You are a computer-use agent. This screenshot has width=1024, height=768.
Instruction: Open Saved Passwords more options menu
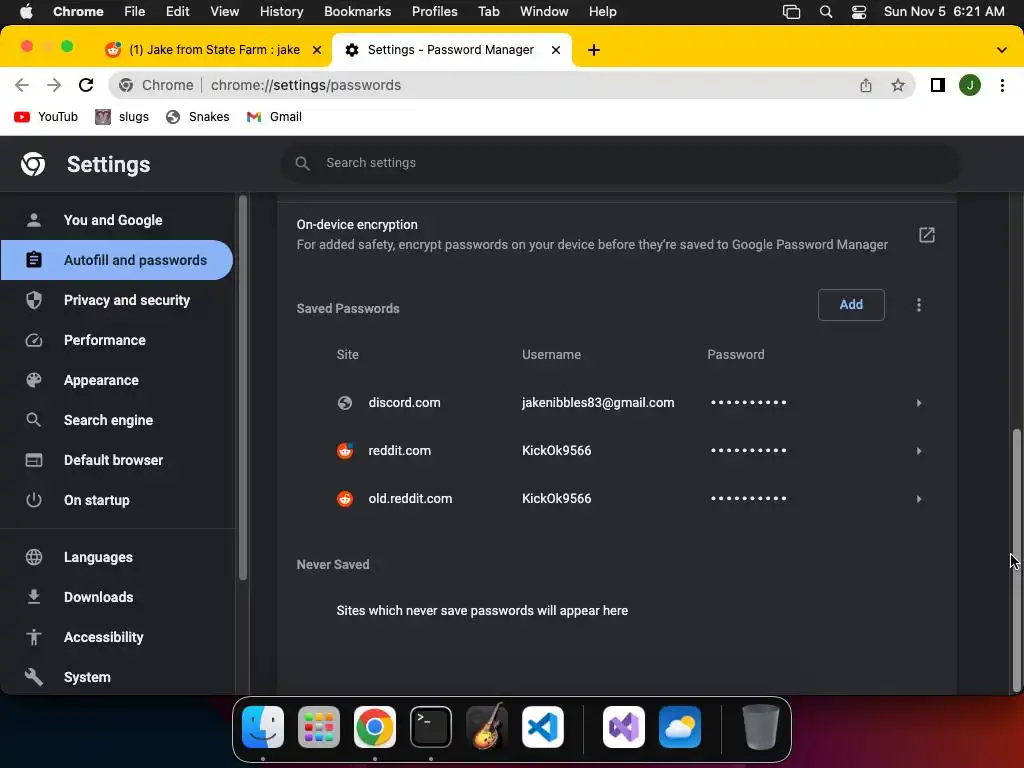coord(919,305)
